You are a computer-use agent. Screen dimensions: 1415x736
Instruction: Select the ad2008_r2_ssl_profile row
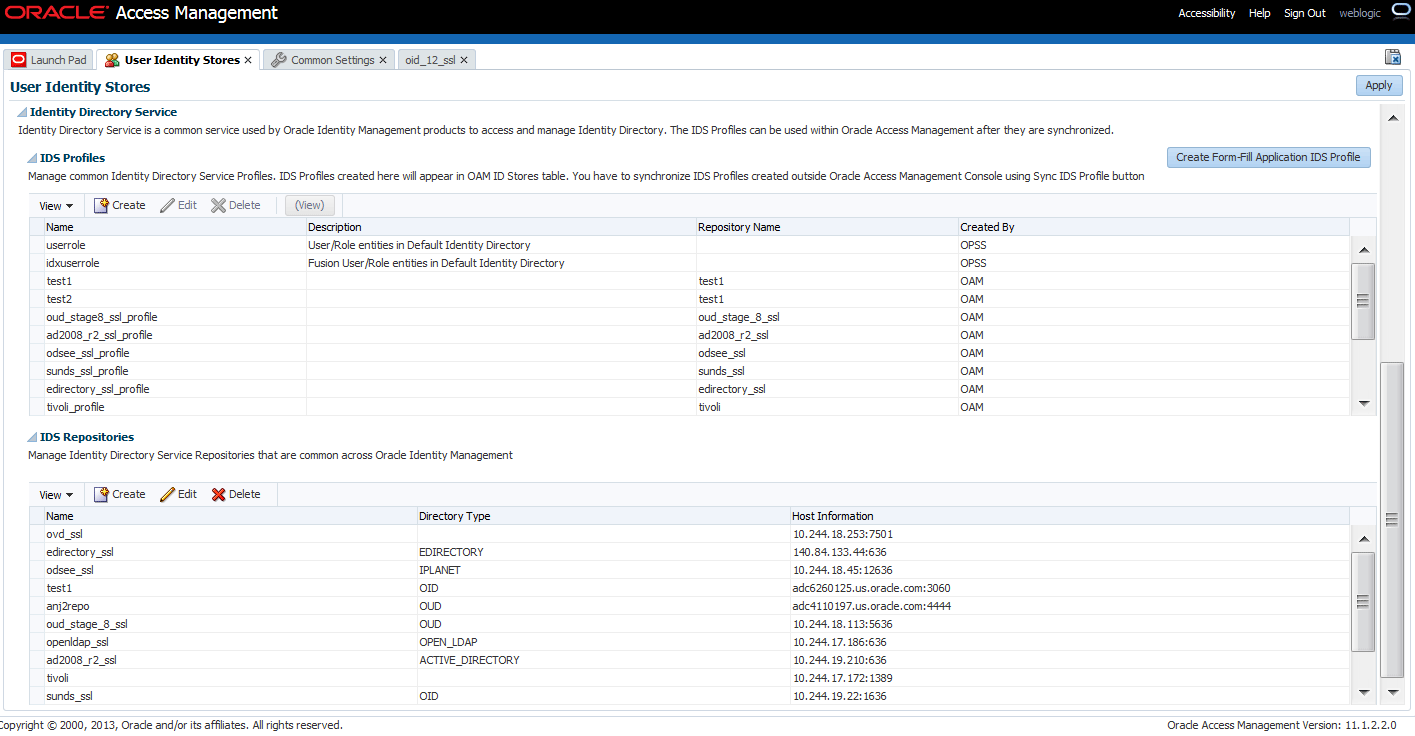(x=690, y=335)
